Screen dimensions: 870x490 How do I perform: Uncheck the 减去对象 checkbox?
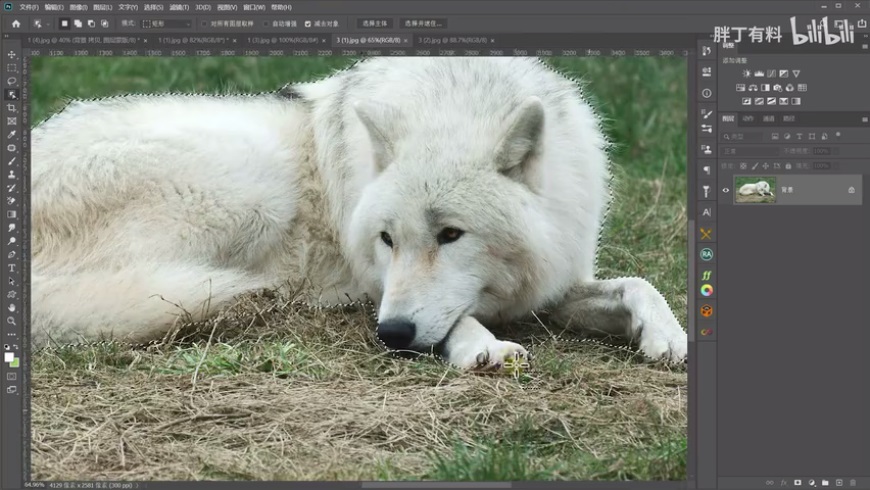click(308, 23)
